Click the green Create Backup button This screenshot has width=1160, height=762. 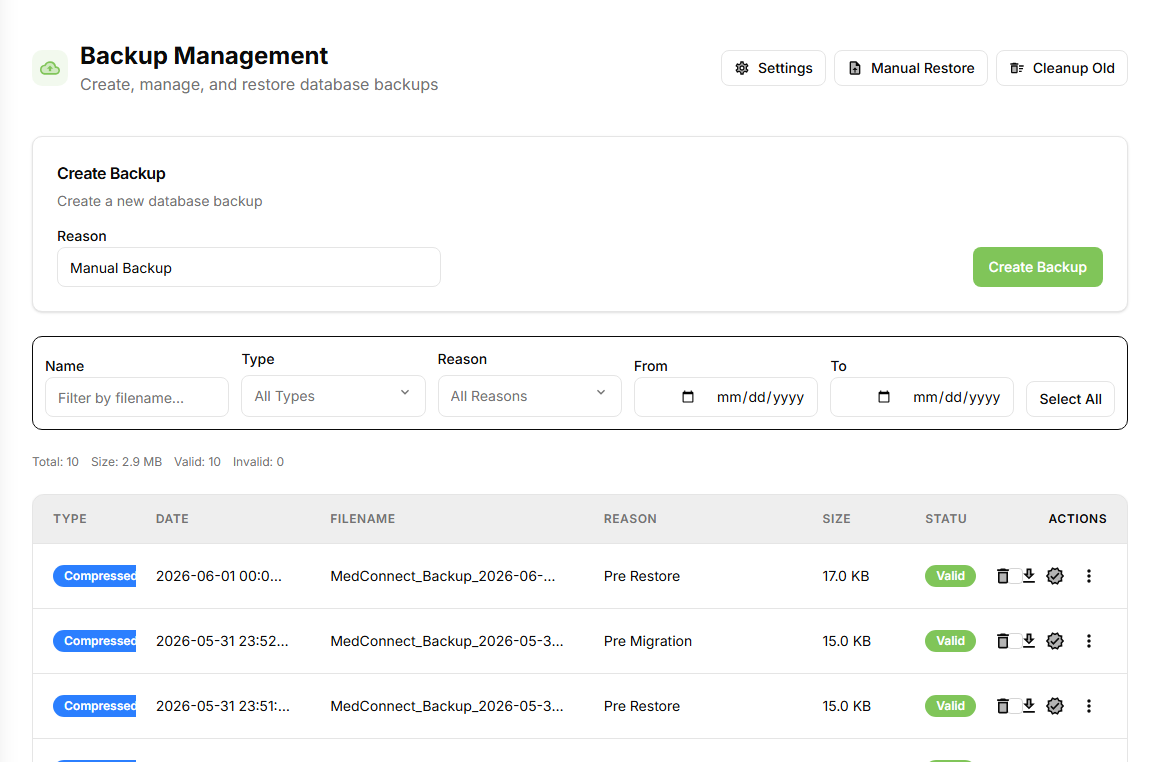pos(1037,267)
